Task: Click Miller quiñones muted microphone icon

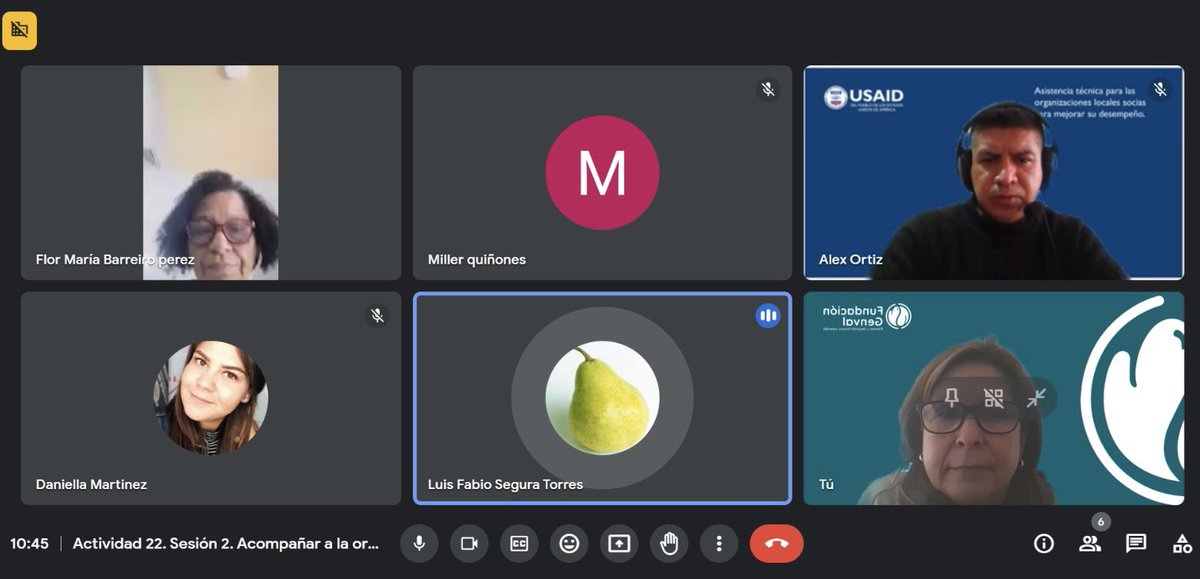Action: pos(768,90)
